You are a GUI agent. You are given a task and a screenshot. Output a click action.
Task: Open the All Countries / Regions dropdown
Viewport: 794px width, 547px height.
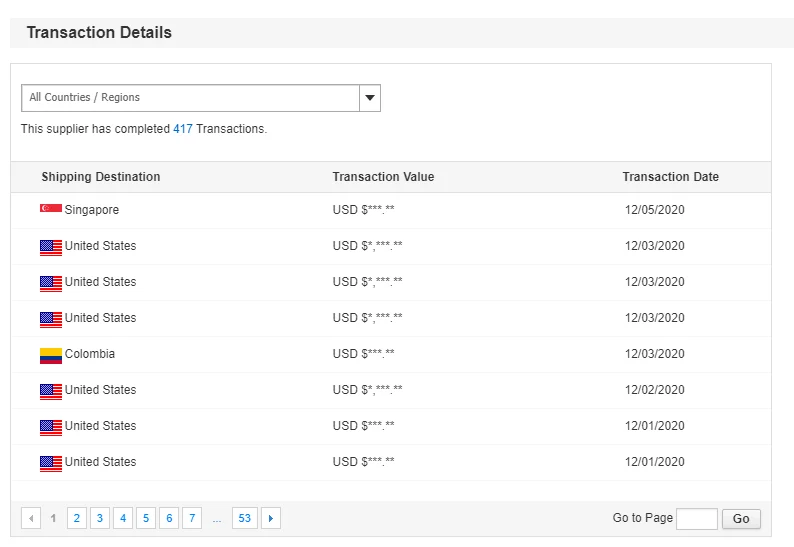(190, 98)
